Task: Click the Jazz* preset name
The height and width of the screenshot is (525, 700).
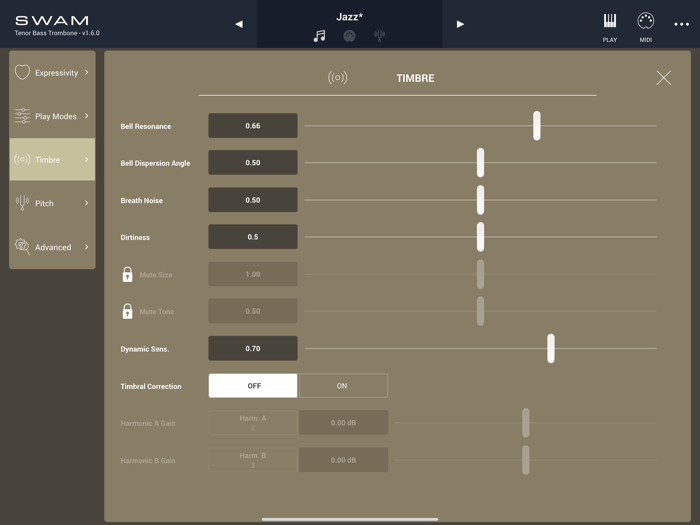Action: pos(349,16)
